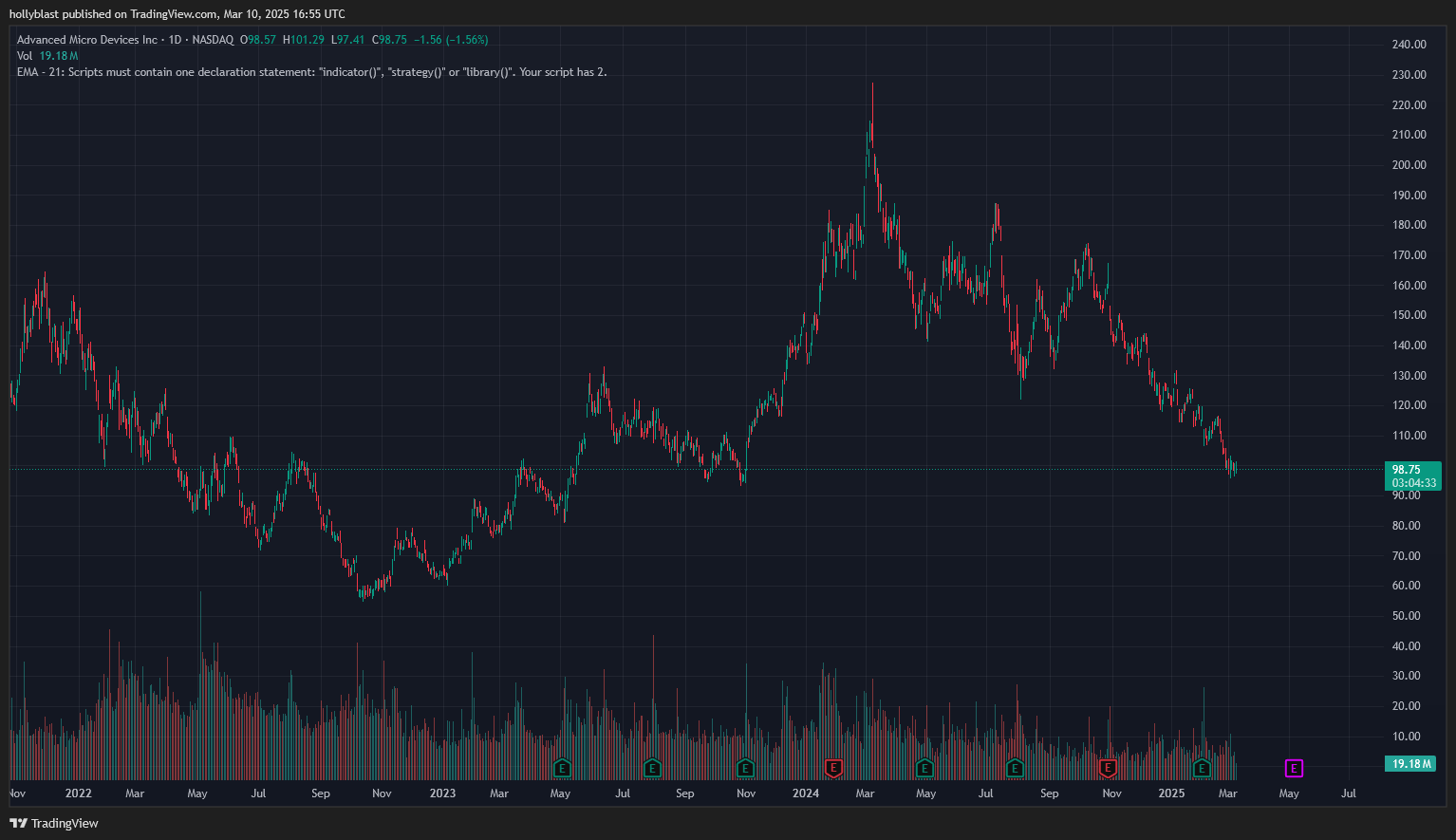Viewport: 1456px width, 840px height.
Task: Open the red earnings marker after the 2024 label
Action: (x=833, y=768)
